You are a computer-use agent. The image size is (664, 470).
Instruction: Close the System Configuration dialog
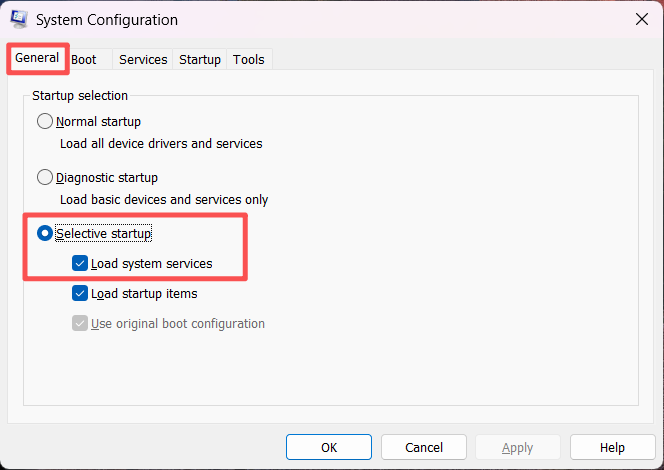pyautogui.click(x=642, y=19)
